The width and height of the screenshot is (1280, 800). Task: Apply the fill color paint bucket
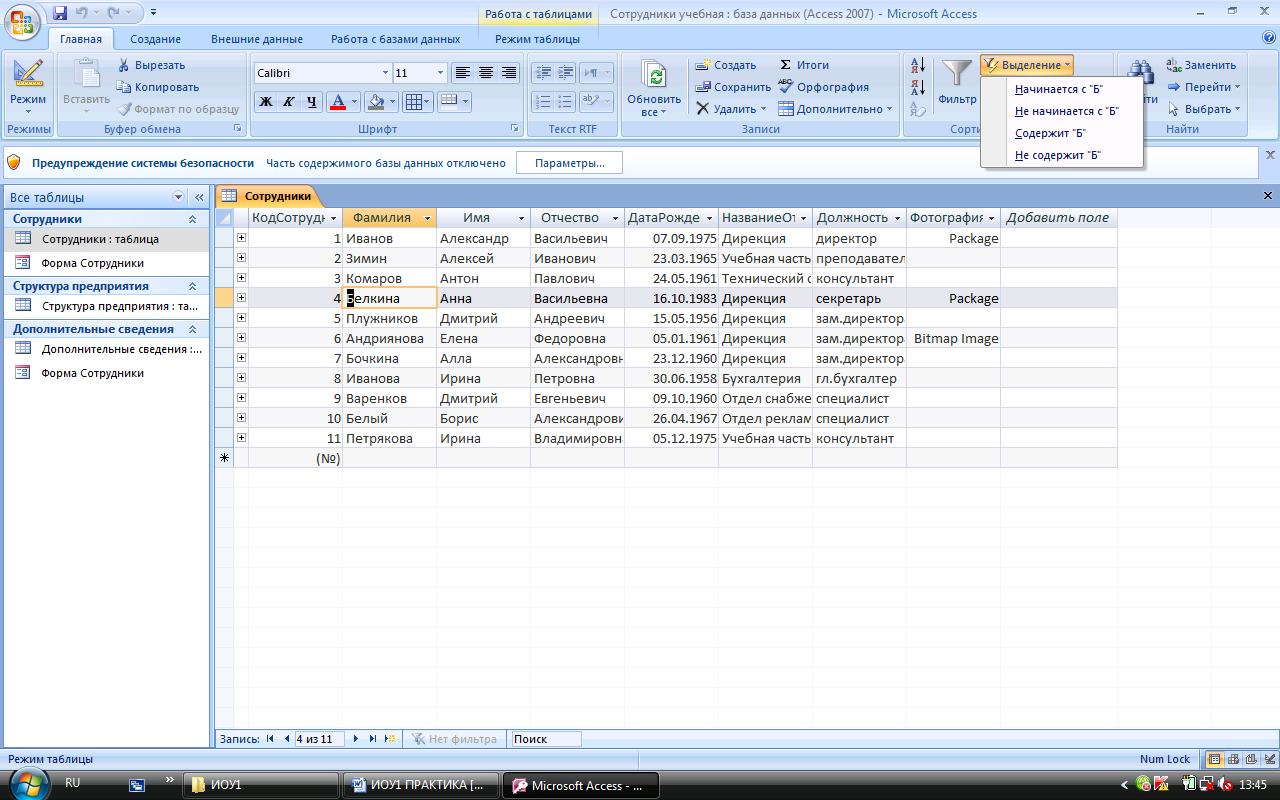point(375,102)
